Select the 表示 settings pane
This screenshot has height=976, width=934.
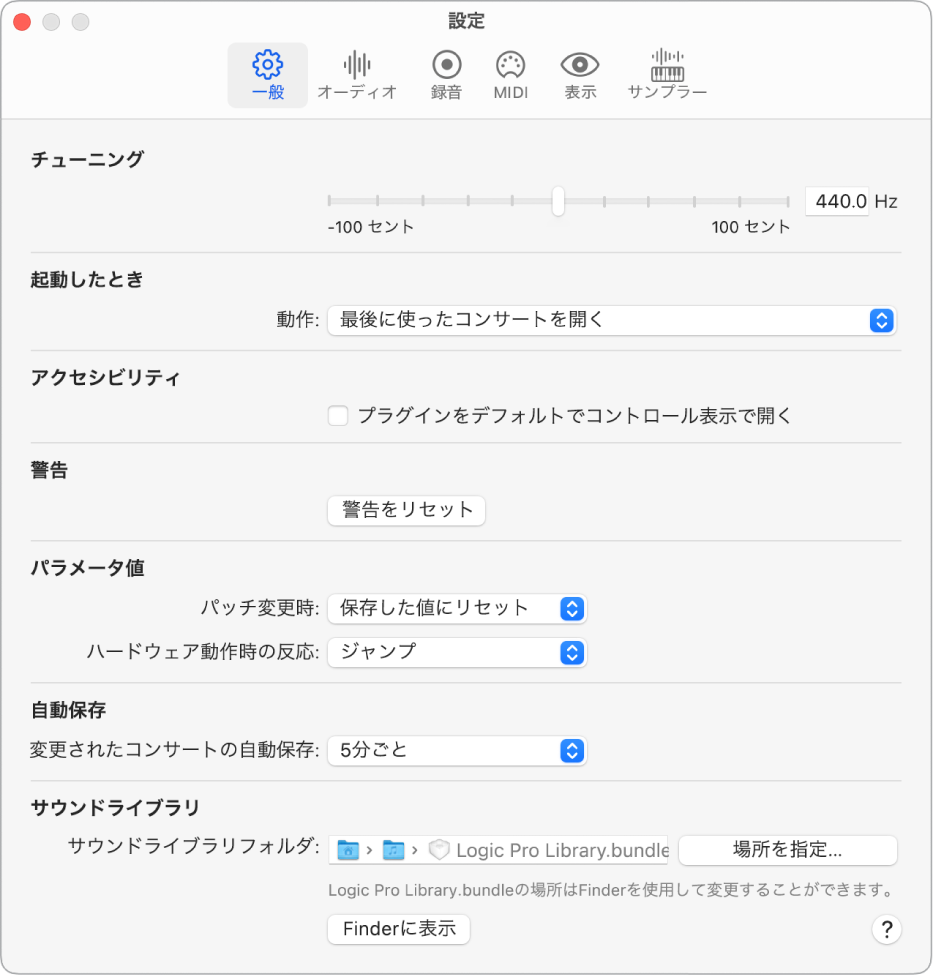coord(580,73)
